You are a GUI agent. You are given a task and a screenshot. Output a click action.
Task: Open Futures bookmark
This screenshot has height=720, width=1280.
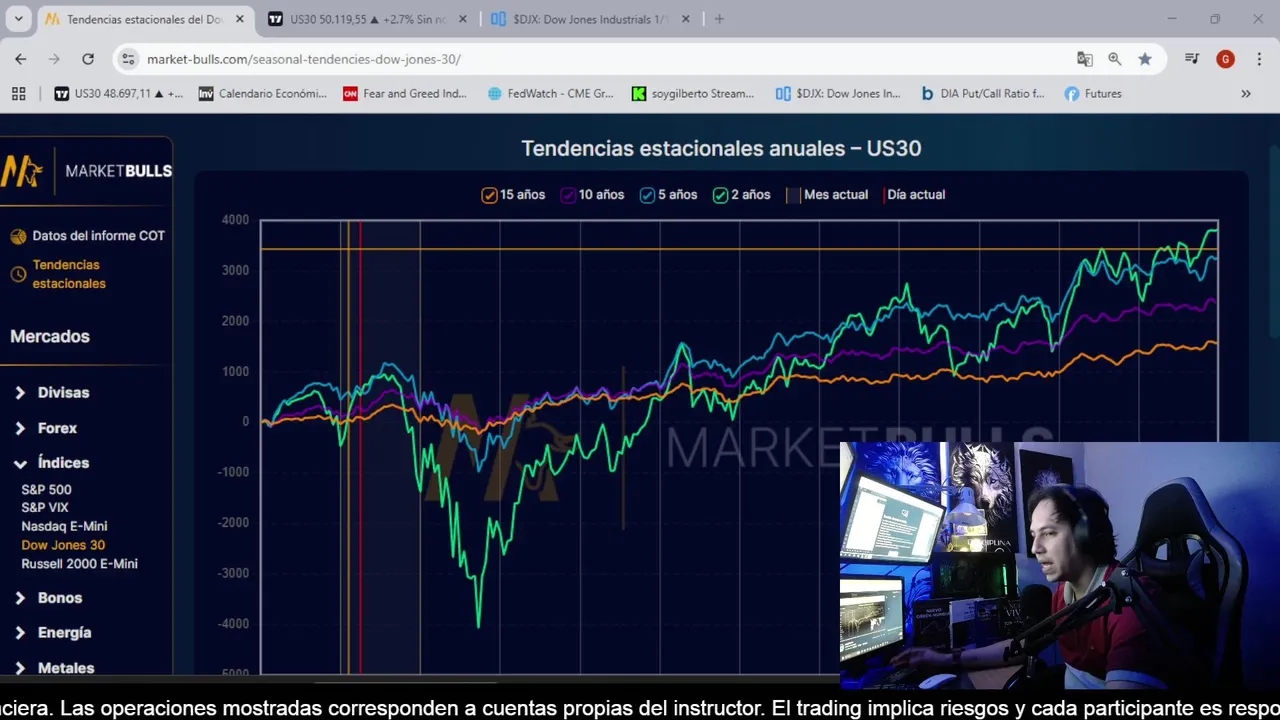tap(1093, 93)
